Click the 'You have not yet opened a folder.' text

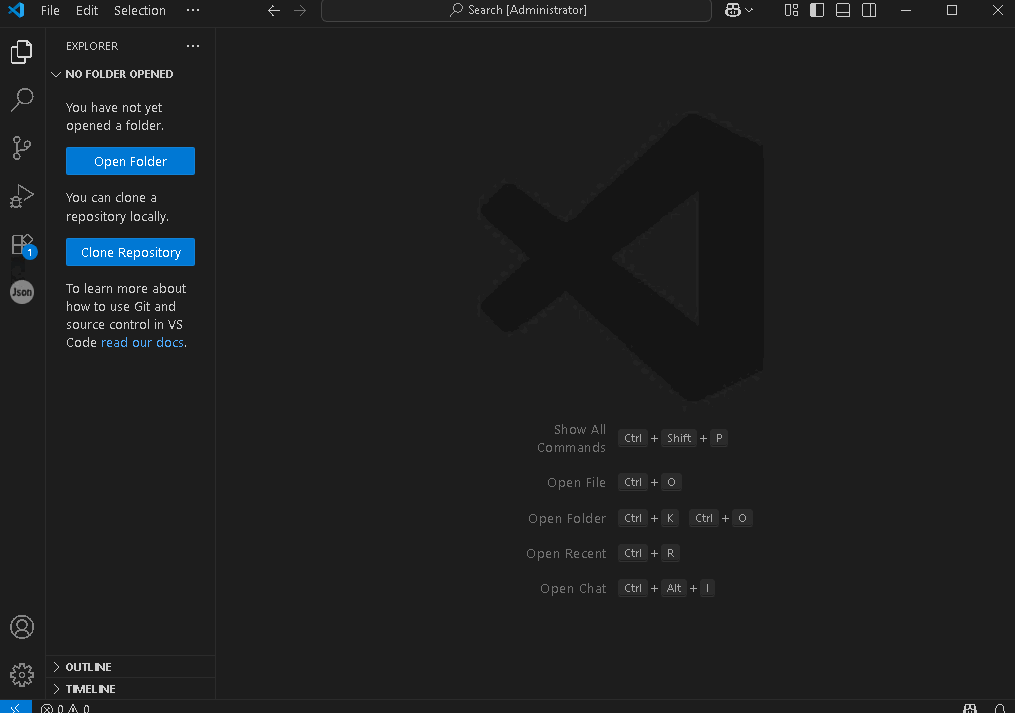click(x=115, y=117)
